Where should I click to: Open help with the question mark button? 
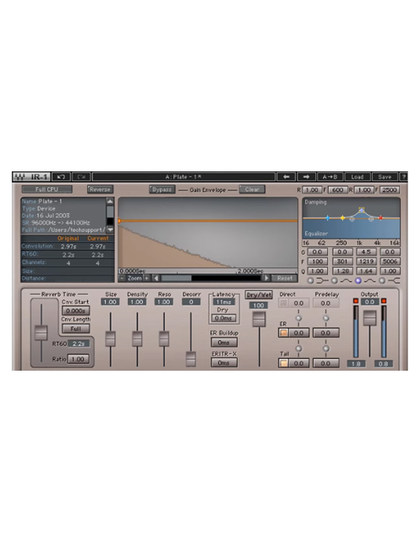click(403, 177)
